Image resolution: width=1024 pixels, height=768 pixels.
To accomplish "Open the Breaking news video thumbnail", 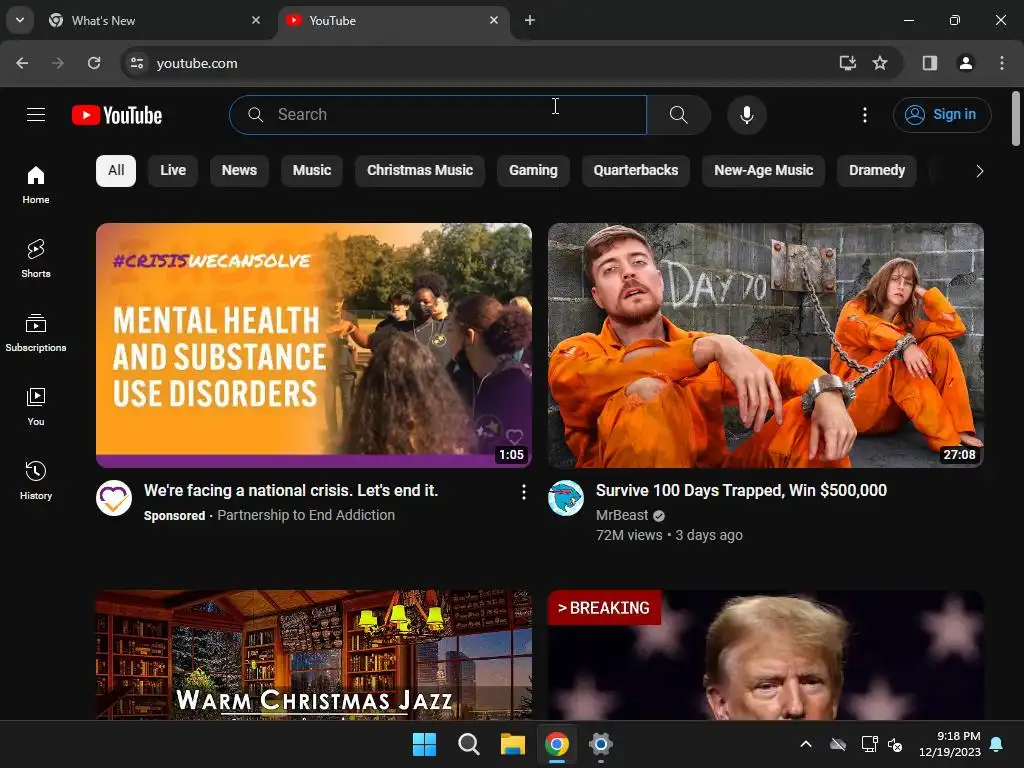I will point(765,655).
